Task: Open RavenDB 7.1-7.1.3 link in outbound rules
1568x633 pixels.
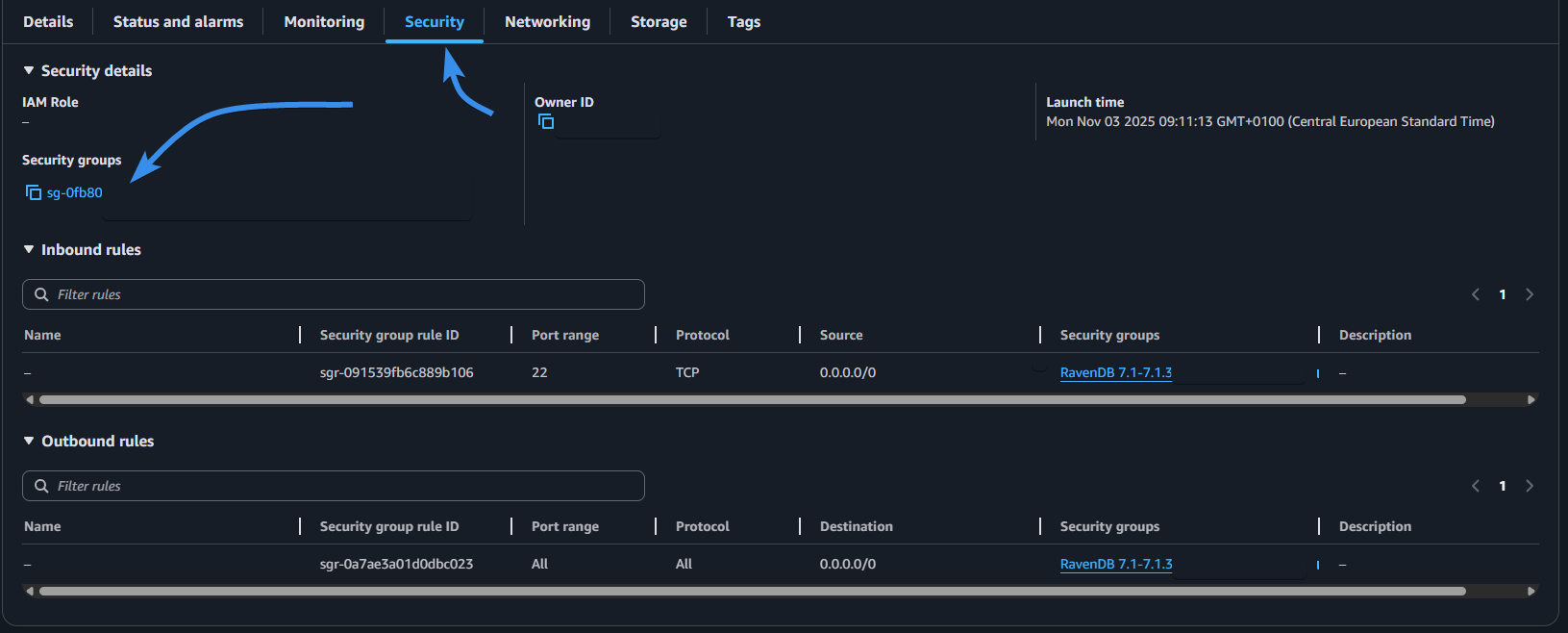Action: pyautogui.click(x=1116, y=564)
